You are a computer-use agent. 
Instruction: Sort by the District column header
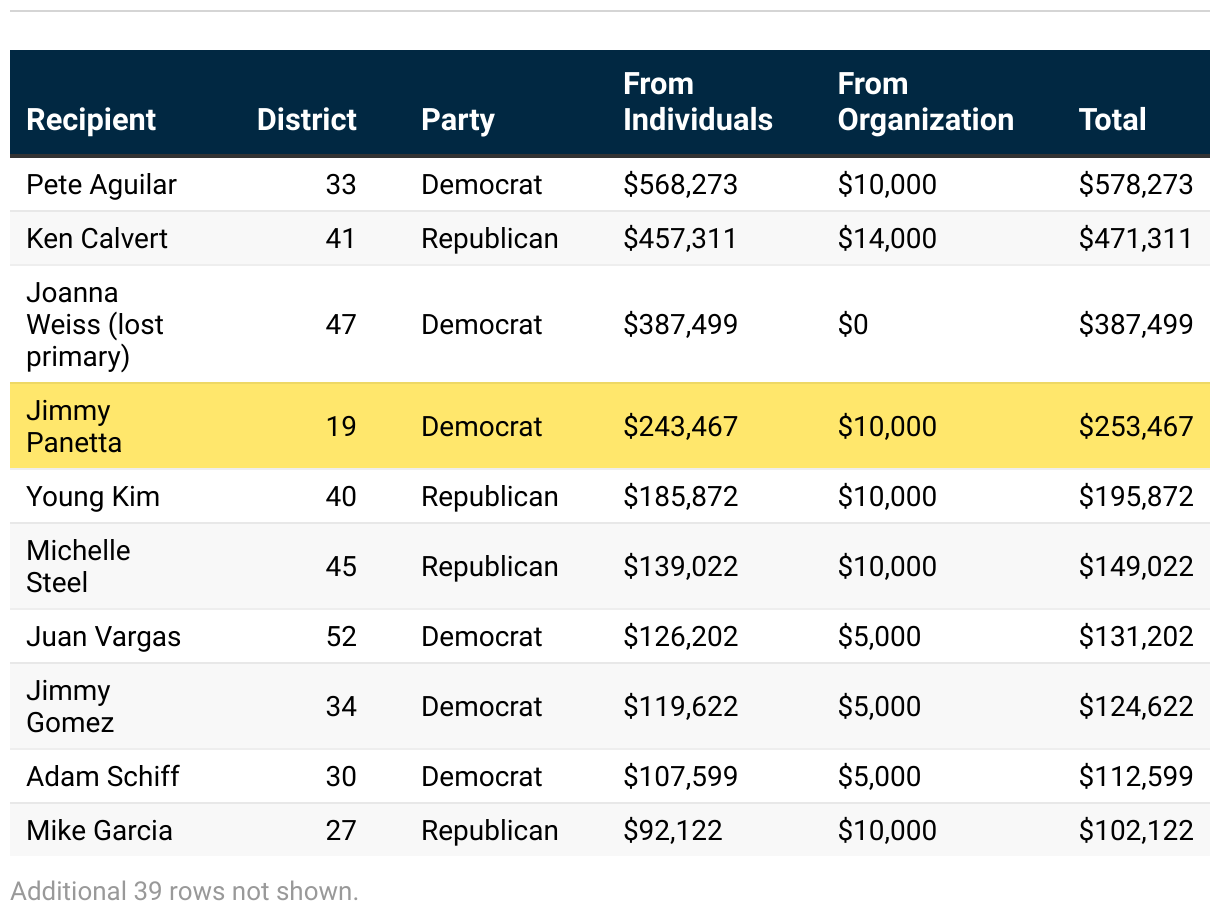306,120
